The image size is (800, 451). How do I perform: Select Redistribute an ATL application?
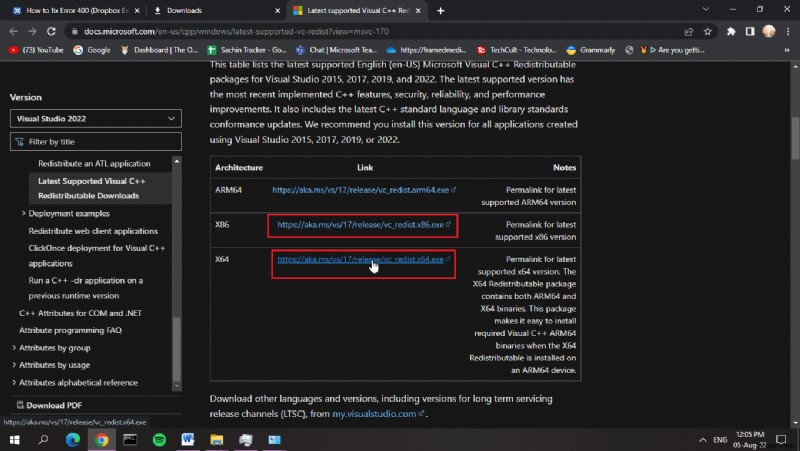tap(94, 164)
